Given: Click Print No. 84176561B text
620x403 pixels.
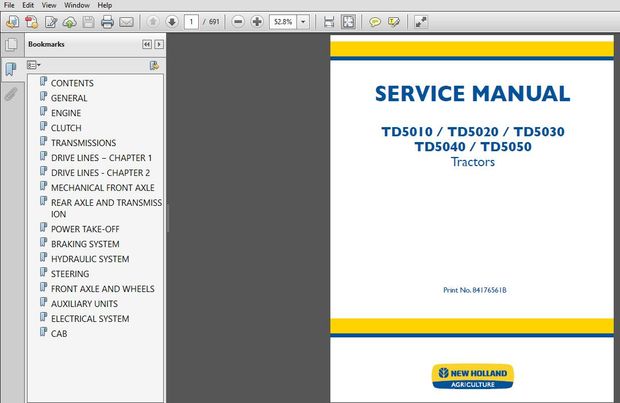Looking at the screenshot, I should pos(474,290).
